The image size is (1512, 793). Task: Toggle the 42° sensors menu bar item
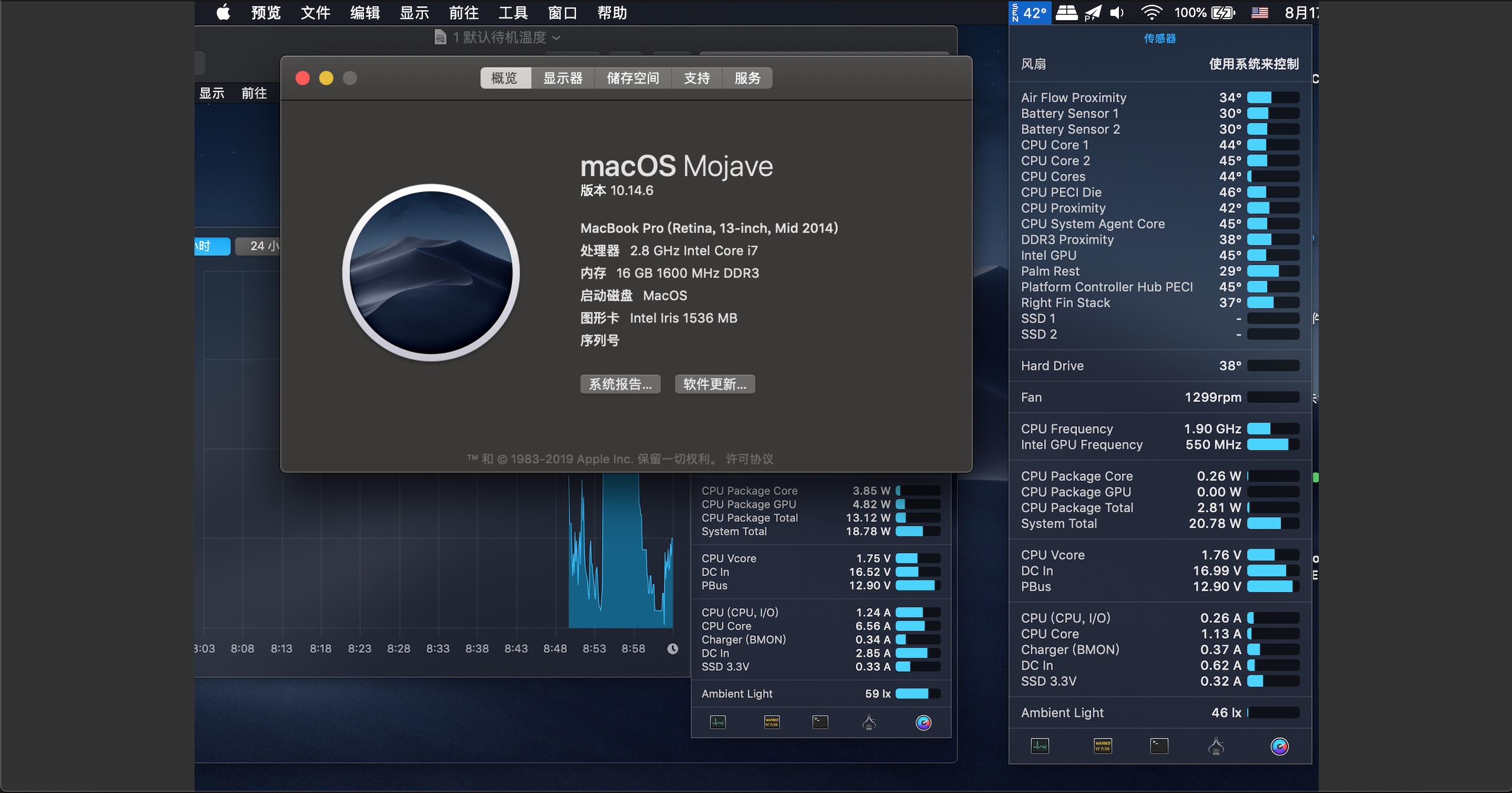click(x=1030, y=12)
